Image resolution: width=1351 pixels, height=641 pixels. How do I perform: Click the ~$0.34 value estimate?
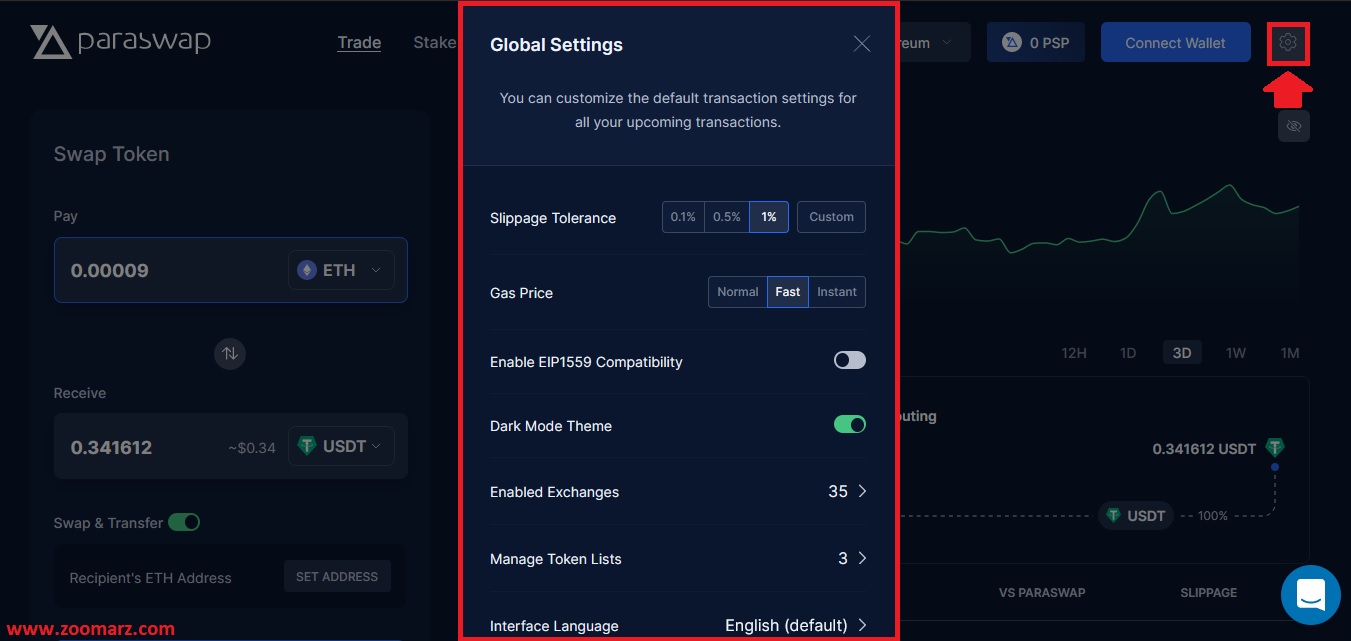pyautogui.click(x=251, y=447)
